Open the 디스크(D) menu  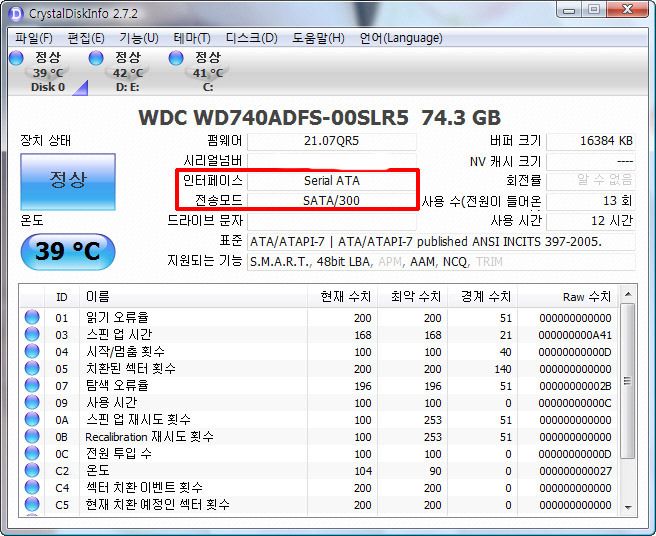click(251, 38)
